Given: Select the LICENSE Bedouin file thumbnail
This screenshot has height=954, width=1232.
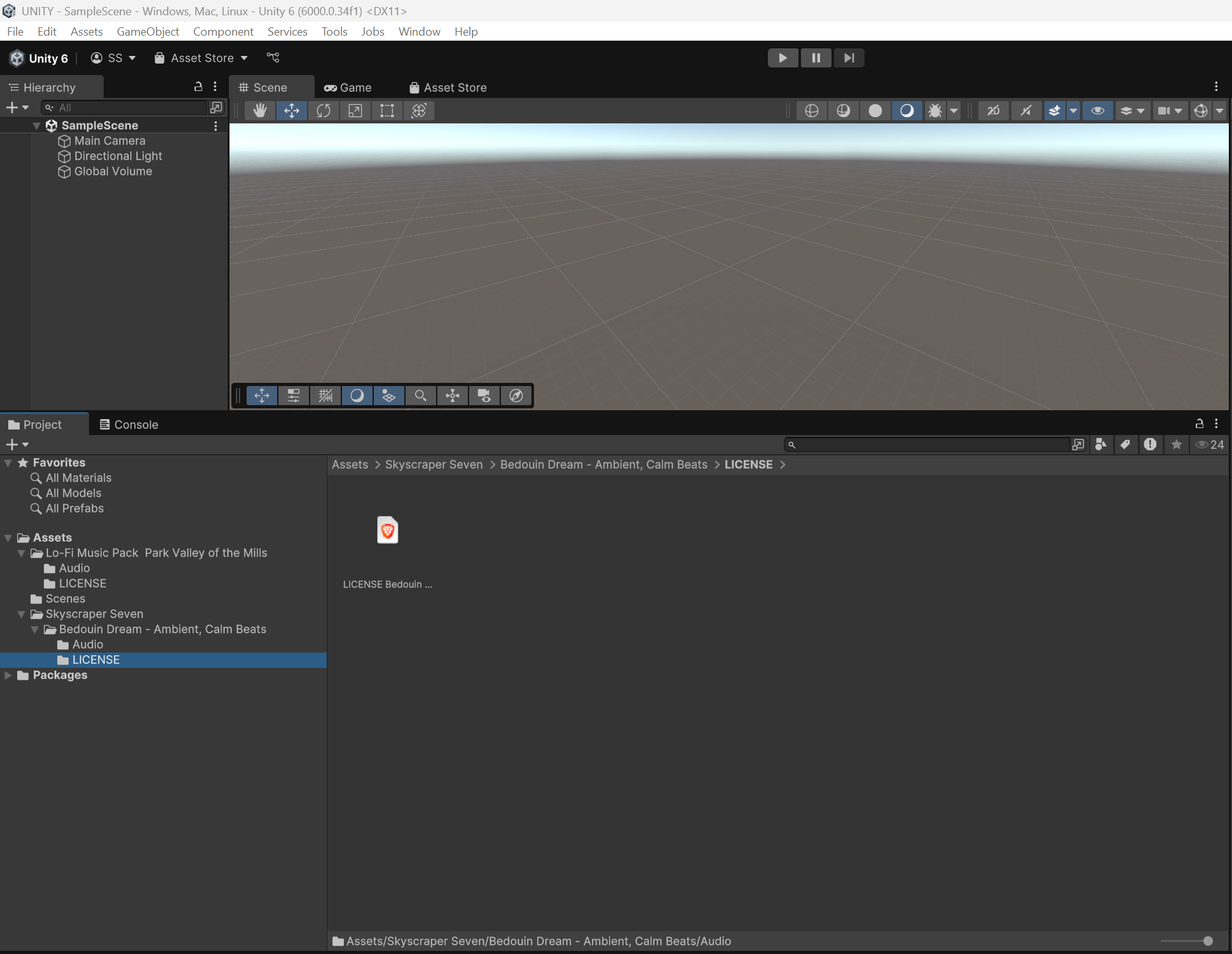Looking at the screenshot, I should [387, 531].
